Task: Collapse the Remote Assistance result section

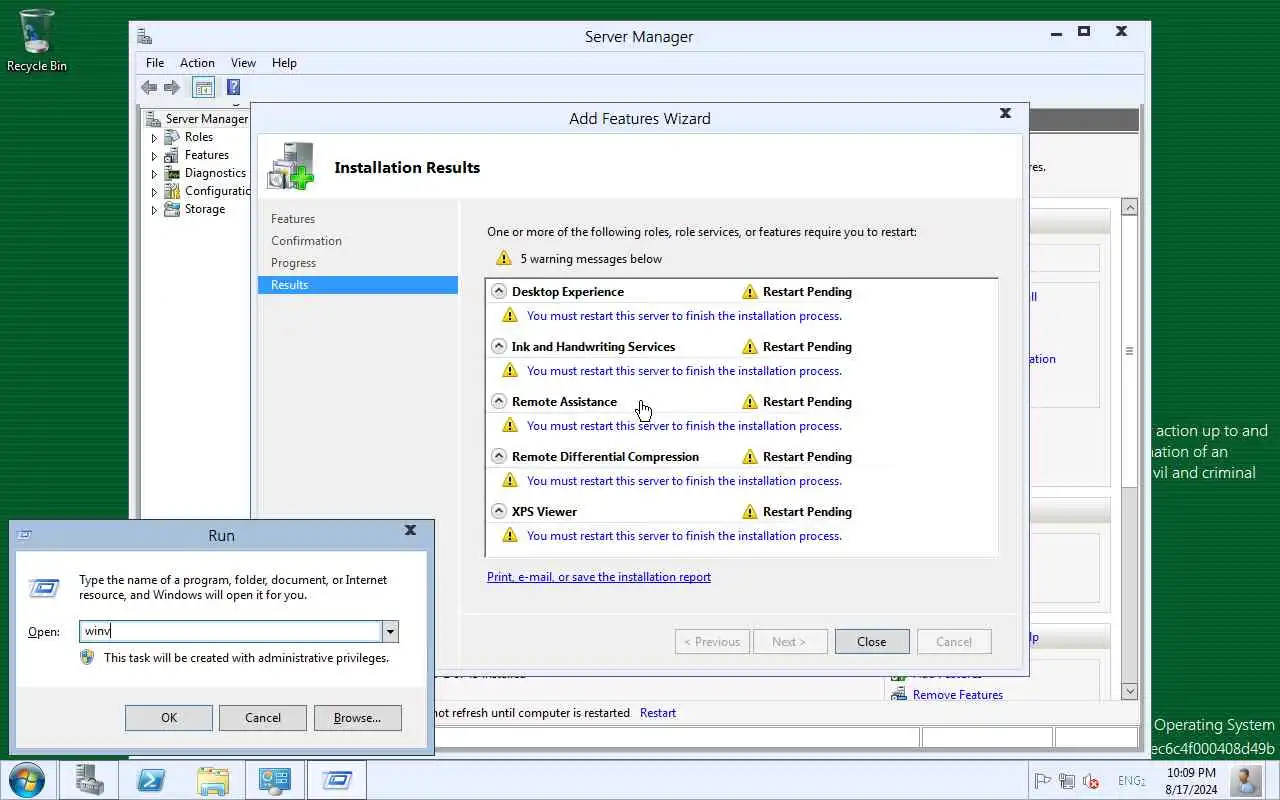Action: [499, 401]
